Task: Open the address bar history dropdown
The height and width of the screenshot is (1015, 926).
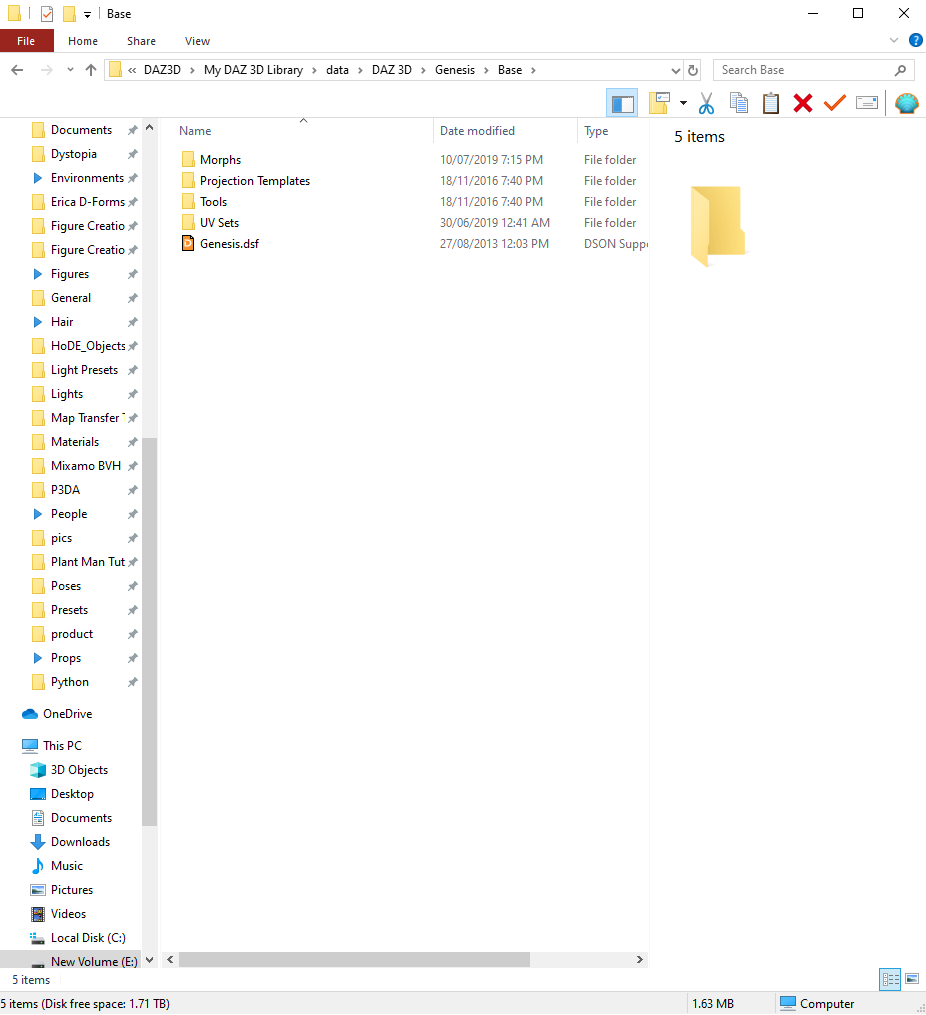Action: [x=676, y=70]
